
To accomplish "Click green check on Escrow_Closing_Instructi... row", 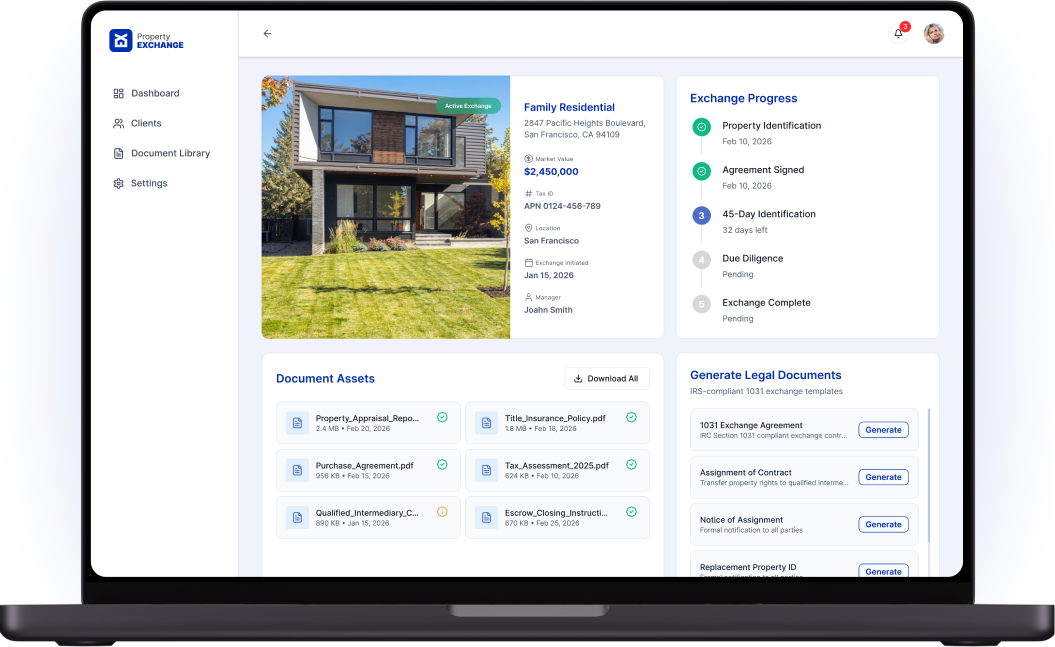I will (631, 512).
